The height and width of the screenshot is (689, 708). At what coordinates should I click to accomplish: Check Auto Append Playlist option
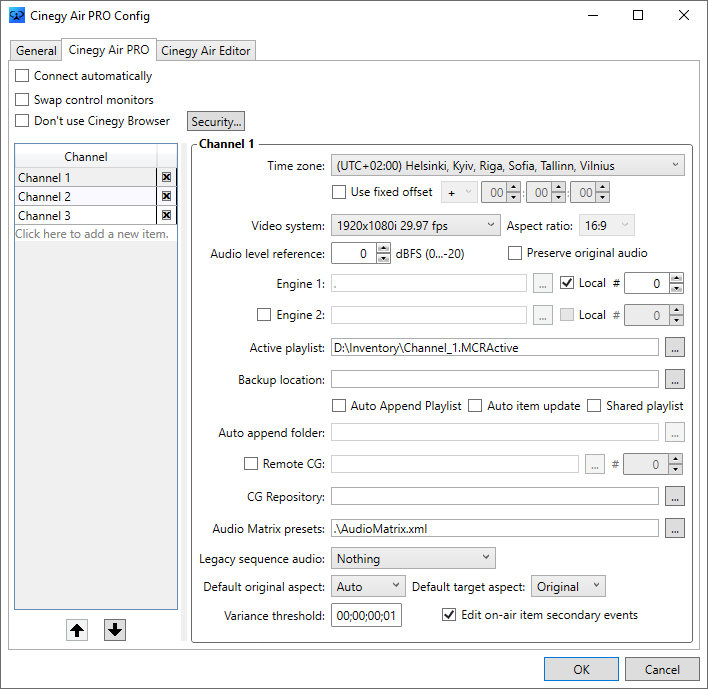pos(339,405)
